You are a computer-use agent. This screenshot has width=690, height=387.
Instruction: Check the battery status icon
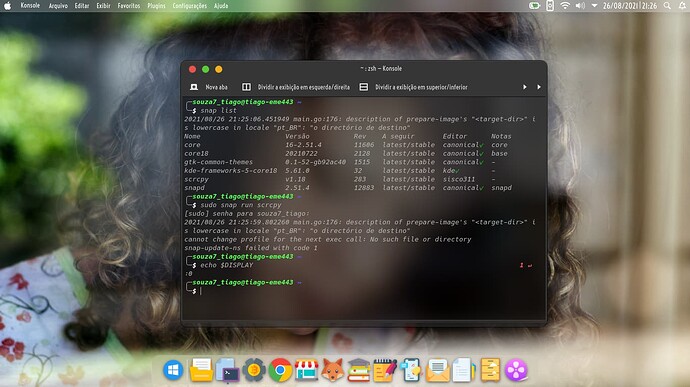click(x=534, y=6)
